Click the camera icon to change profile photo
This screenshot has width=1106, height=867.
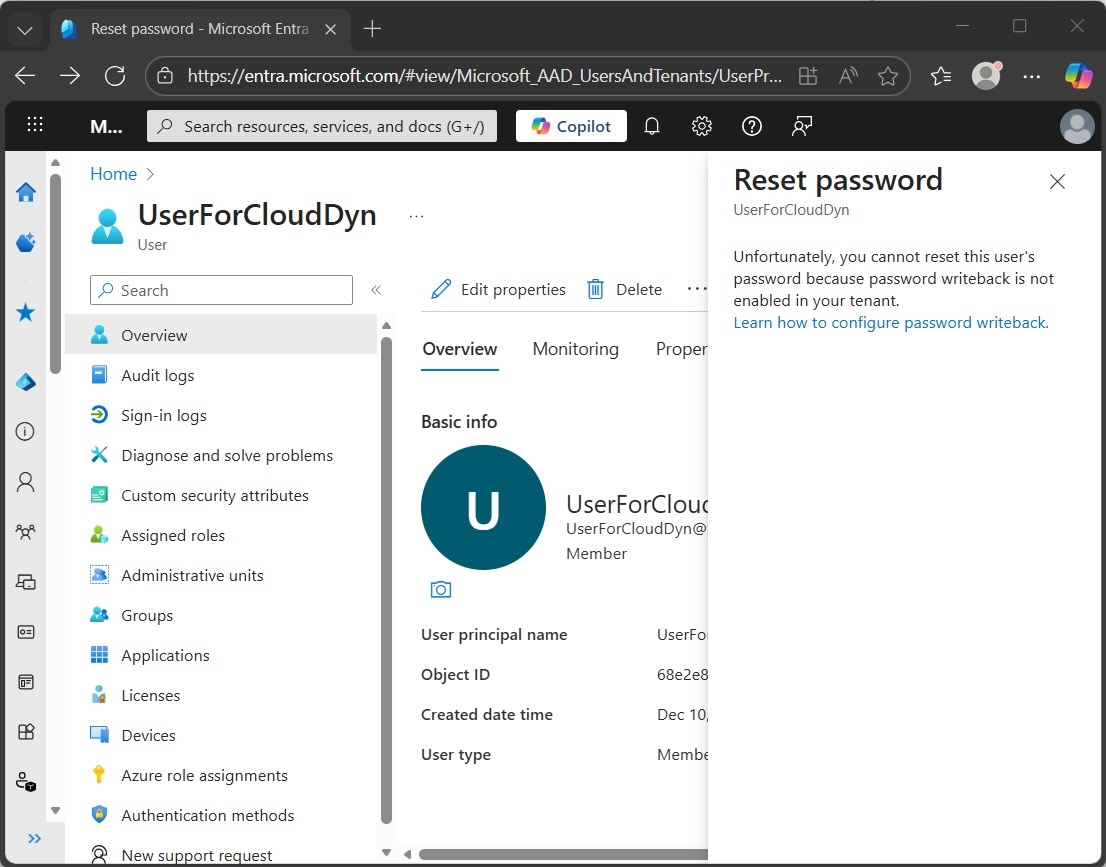pyautogui.click(x=440, y=590)
